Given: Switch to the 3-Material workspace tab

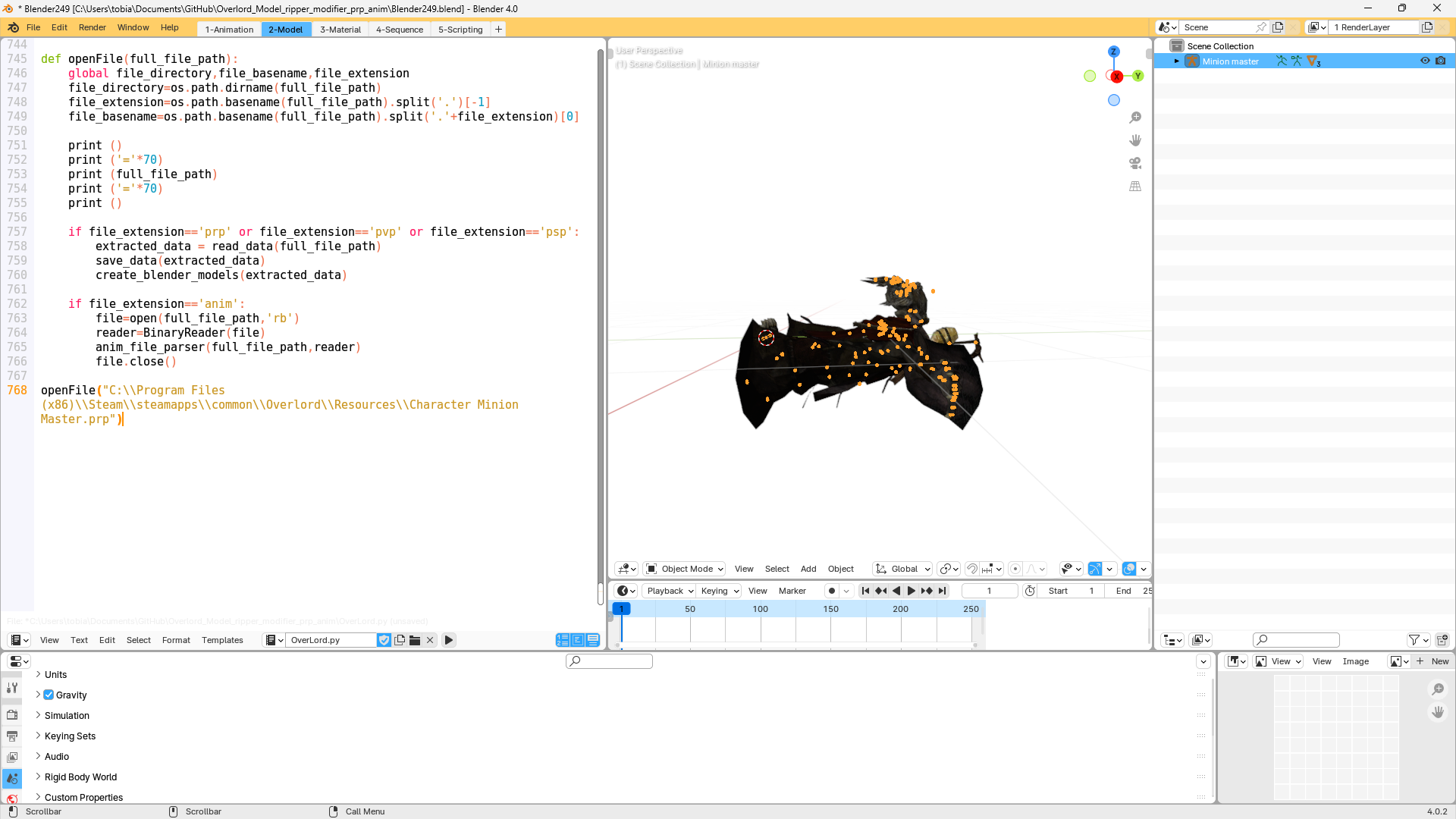Looking at the screenshot, I should pos(340,30).
